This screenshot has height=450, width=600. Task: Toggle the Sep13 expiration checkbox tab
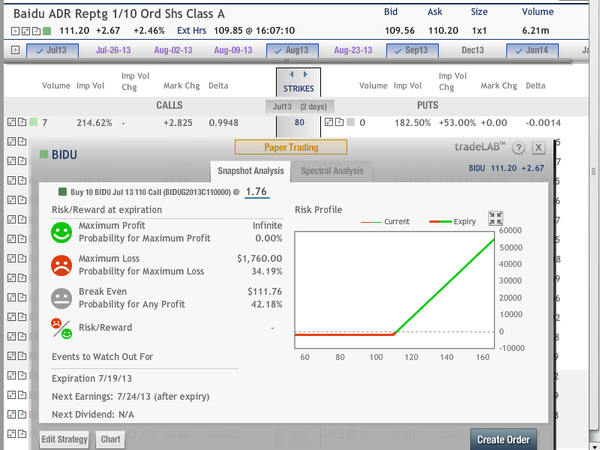click(412, 51)
